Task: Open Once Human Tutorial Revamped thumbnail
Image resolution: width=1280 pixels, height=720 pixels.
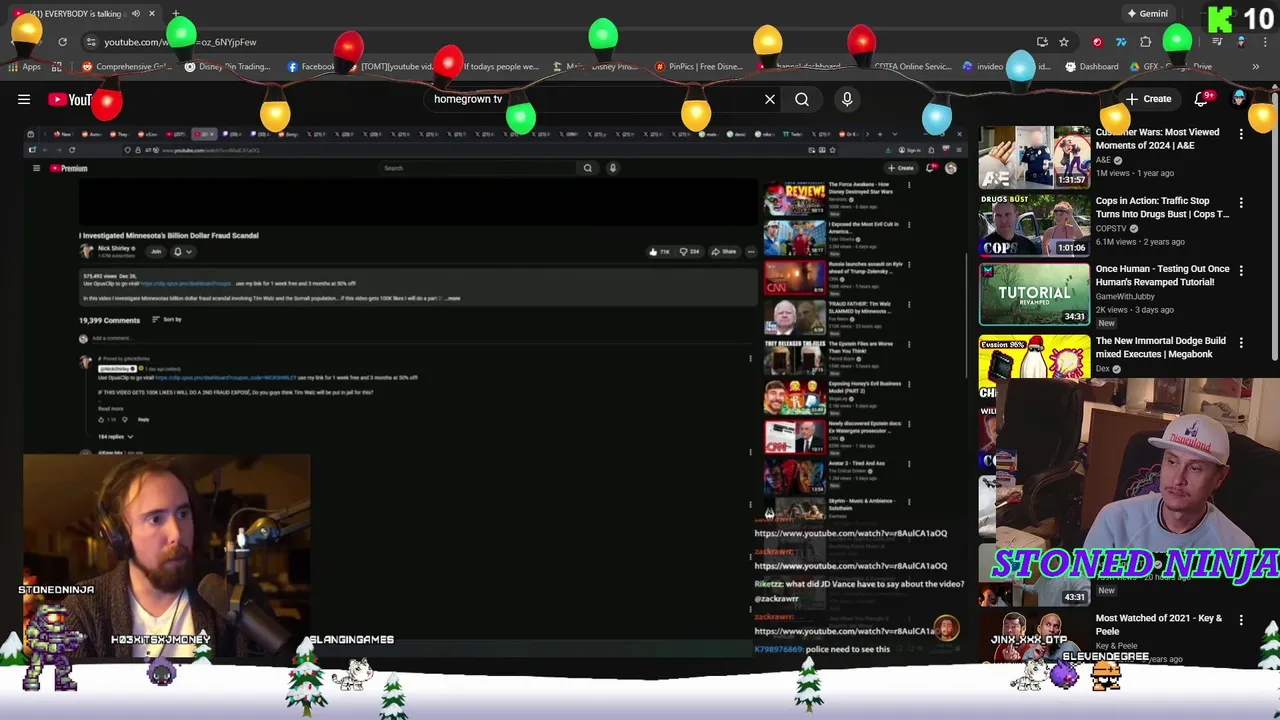Action: 1034,294
